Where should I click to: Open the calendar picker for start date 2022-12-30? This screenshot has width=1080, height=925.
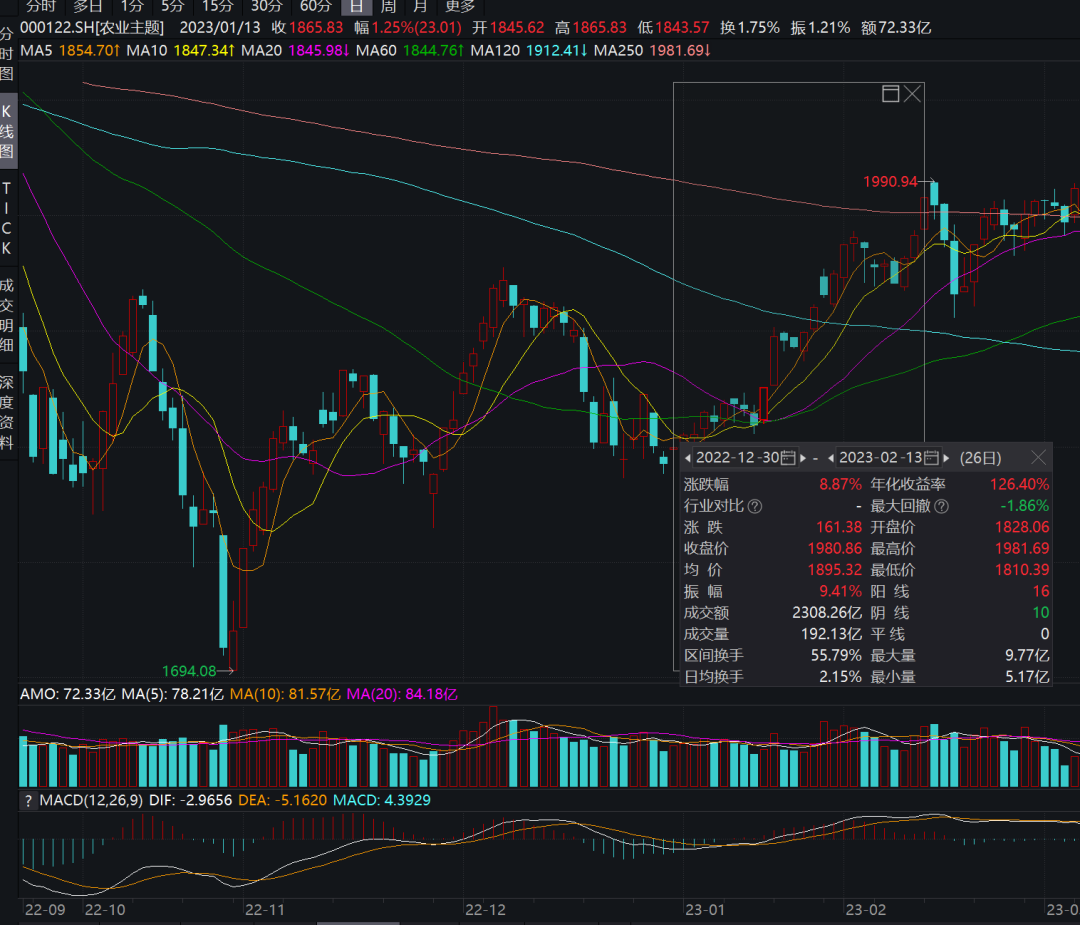coord(789,458)
